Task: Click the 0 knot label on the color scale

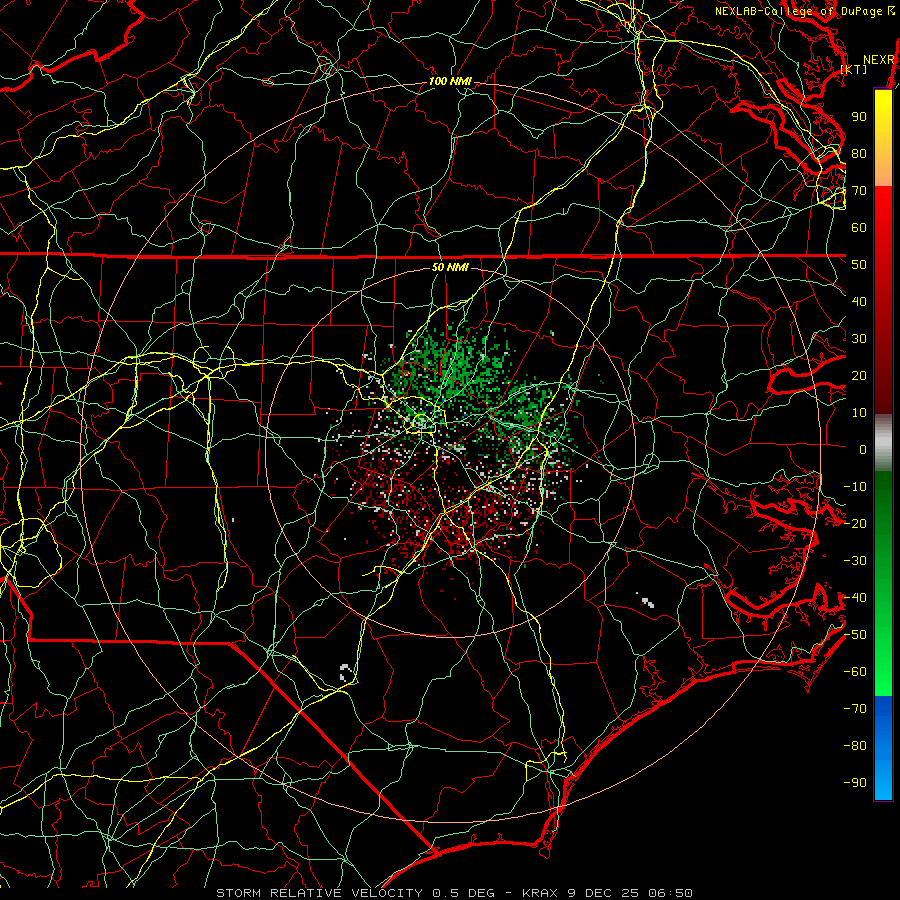Action: [863, 449]
